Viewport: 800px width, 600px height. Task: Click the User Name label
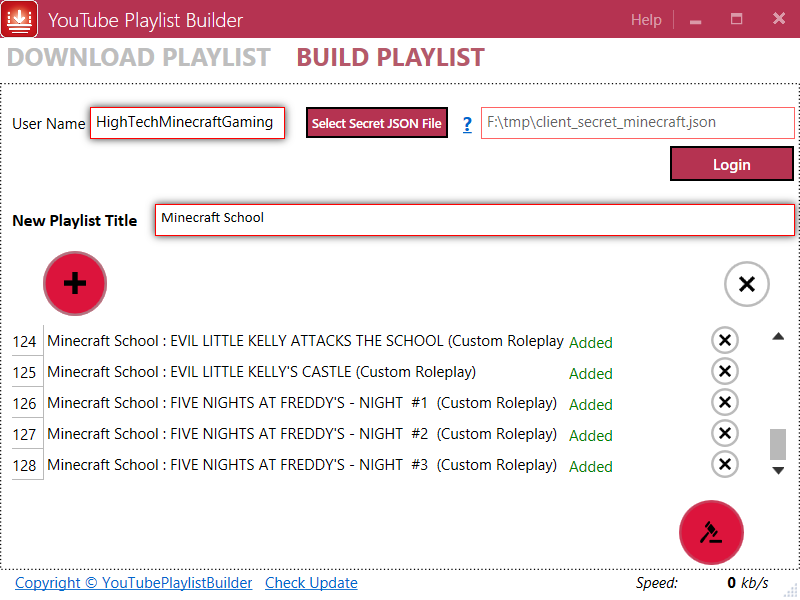[x=48, y=123]
